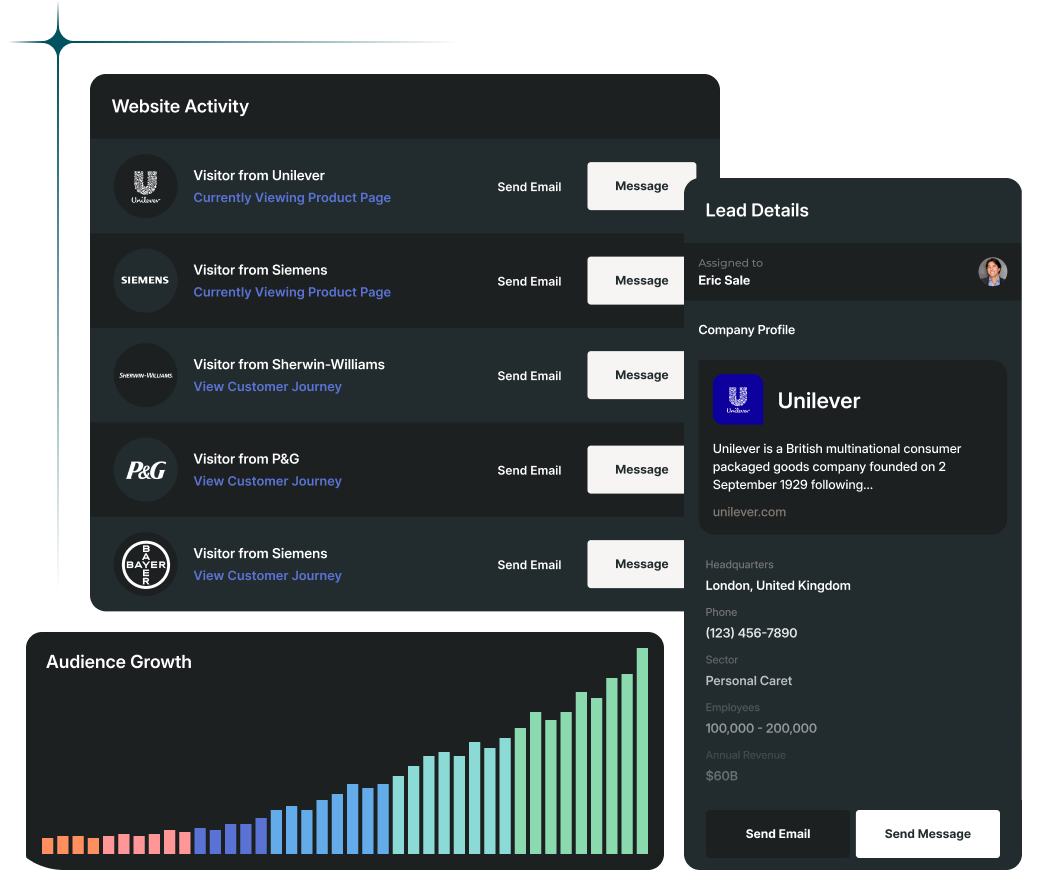Screen dimensions: 1064x870
Task: Click Send Email in Lead Details
Action: (777, 833)
